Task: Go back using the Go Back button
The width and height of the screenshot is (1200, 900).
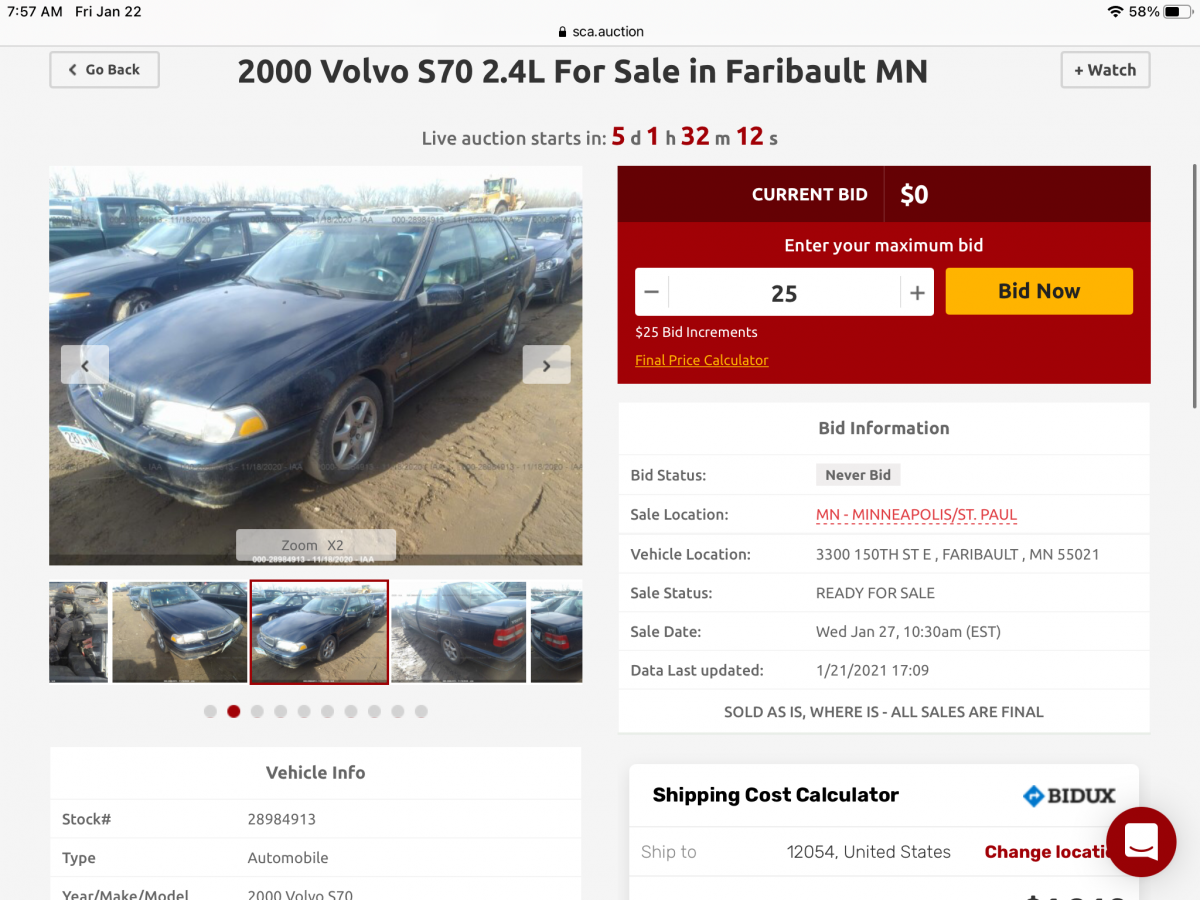Action: tap(104, 70)
